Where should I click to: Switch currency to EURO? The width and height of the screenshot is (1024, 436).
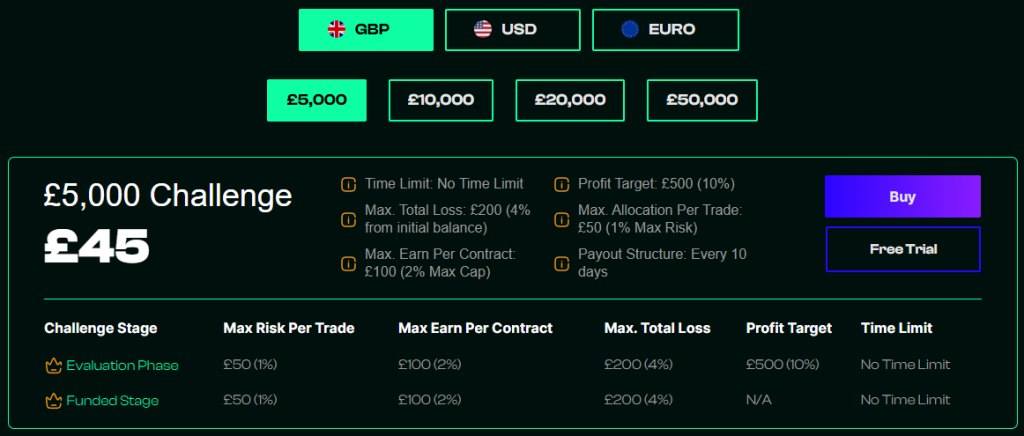[x=665, y=30]
